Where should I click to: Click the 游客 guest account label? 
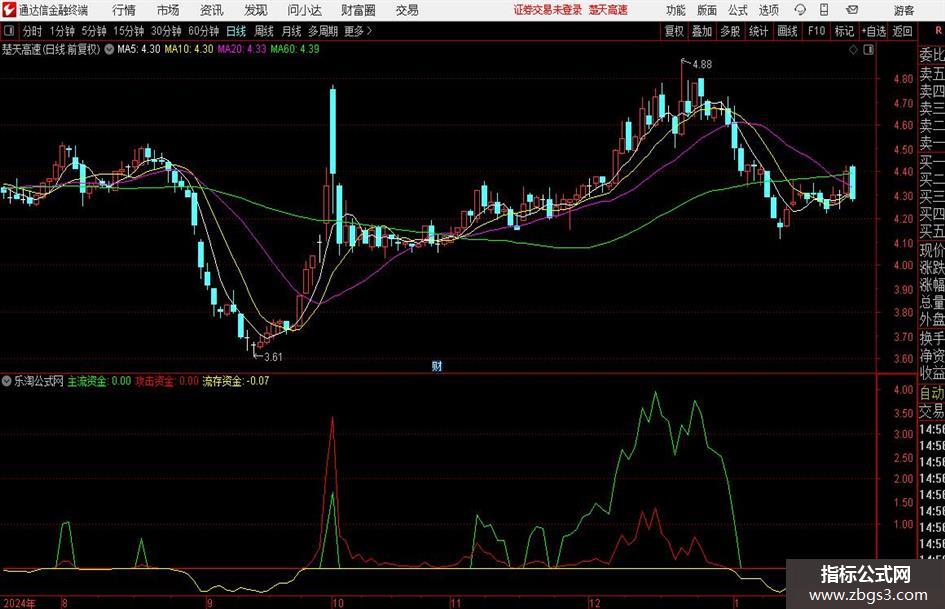tap(903, 10)
